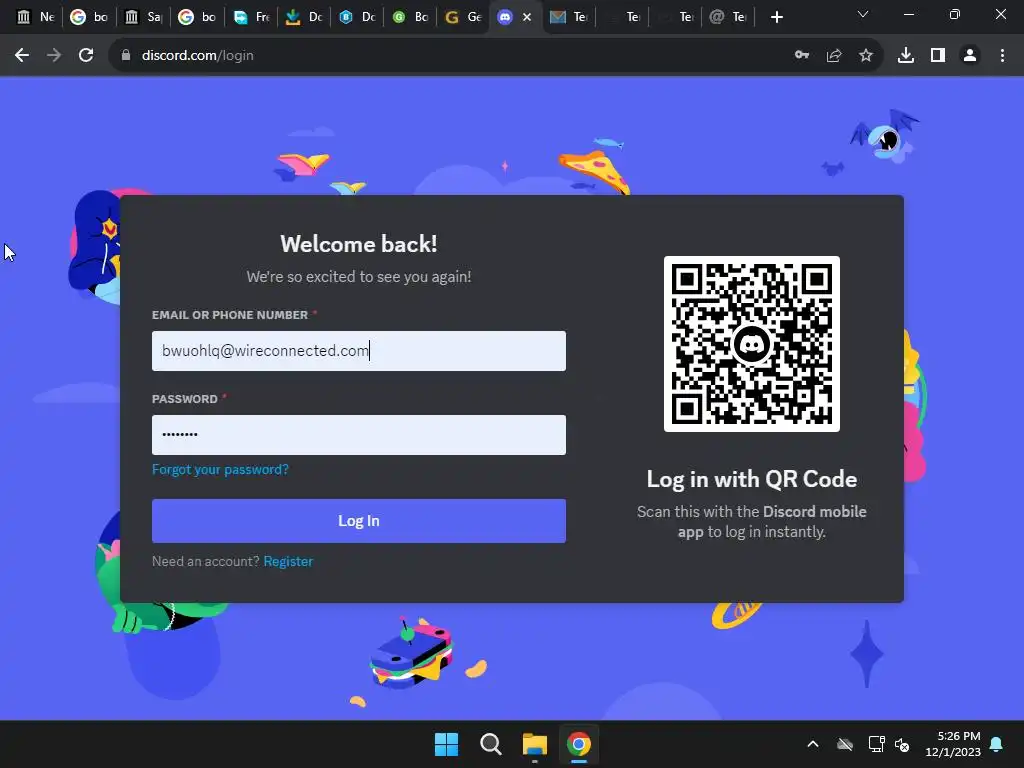Viewport: 1024px width, 768px height.
Task: Open saved passwords key icon
Action: (802, 56)
